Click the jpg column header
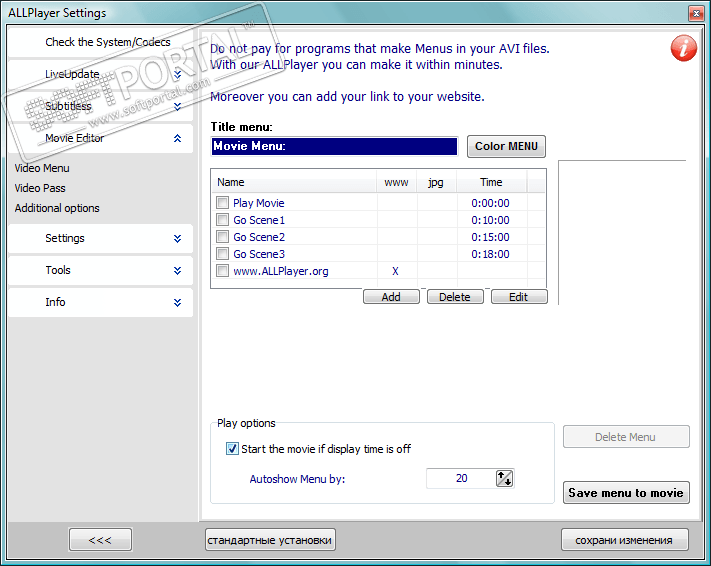This screenshot has height=566, width=711. click(x=436, y=182)
